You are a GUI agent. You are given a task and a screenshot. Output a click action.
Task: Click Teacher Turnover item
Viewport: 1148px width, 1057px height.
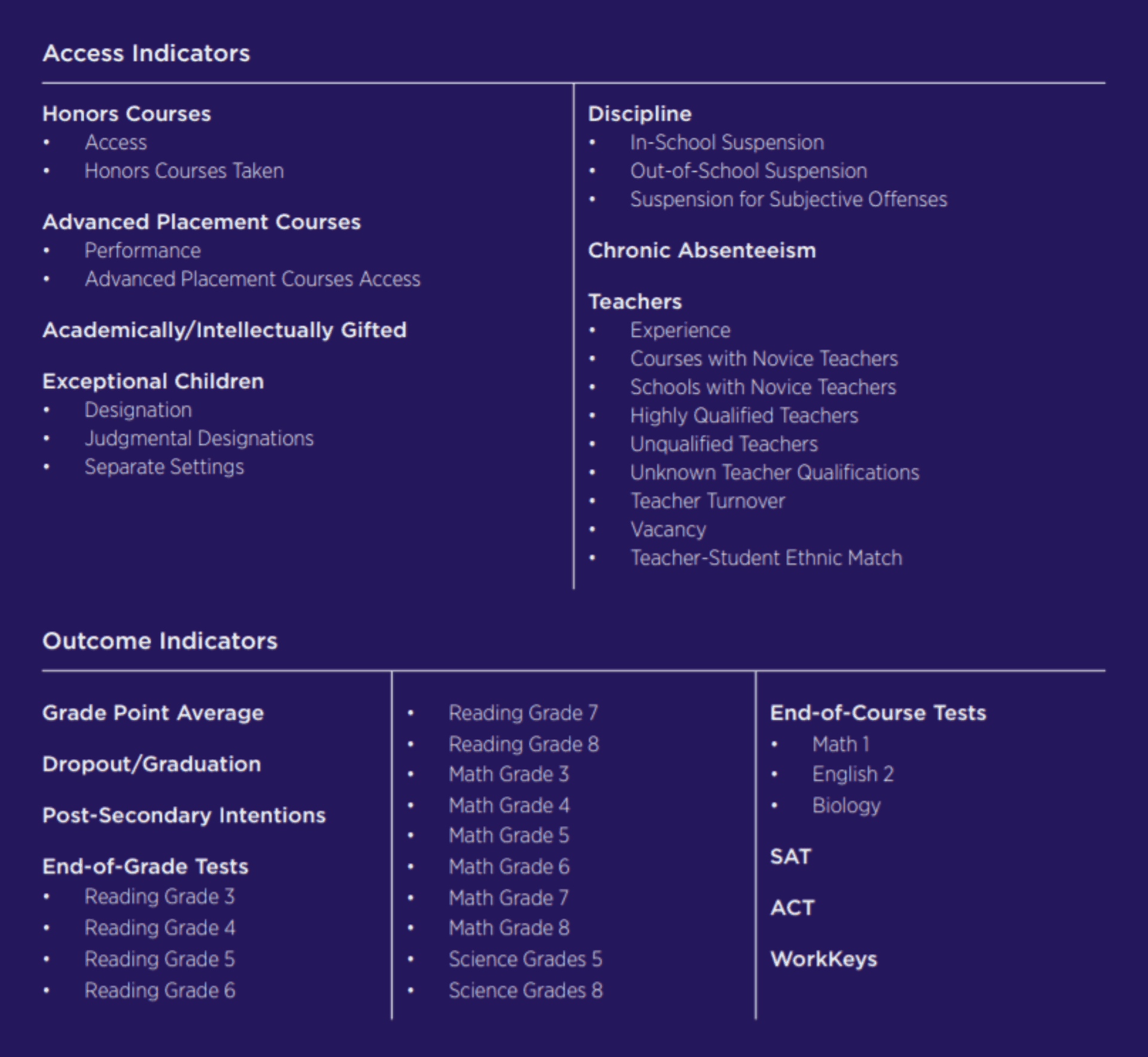point(707,501)
